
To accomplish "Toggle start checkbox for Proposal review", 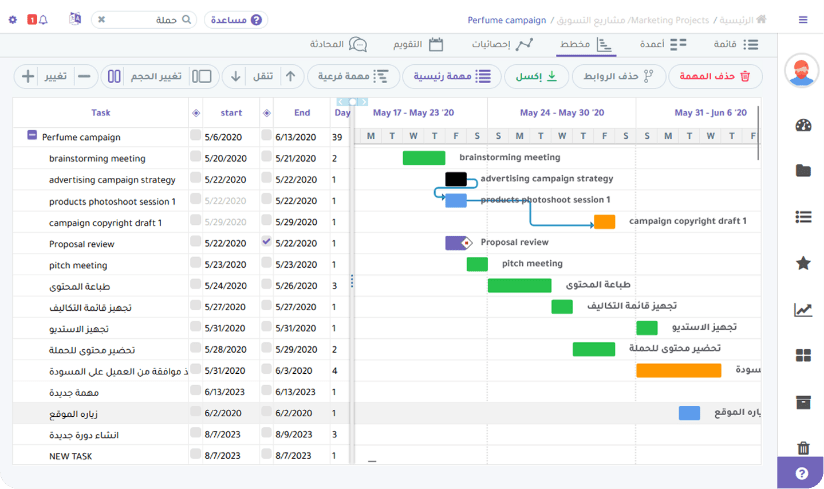I will click(195, 241).
